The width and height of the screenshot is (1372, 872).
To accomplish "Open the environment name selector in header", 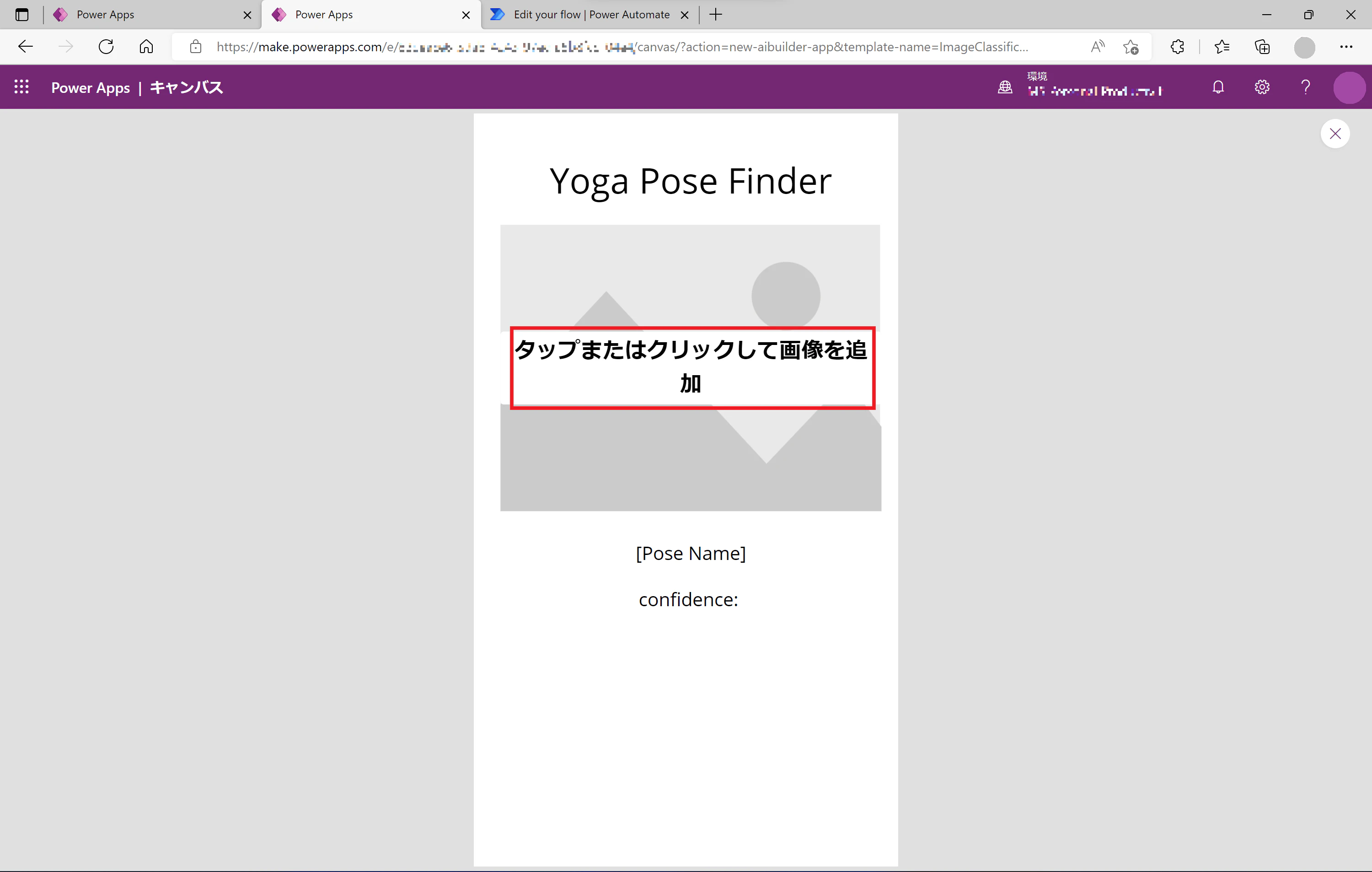I will (1094, 91).
